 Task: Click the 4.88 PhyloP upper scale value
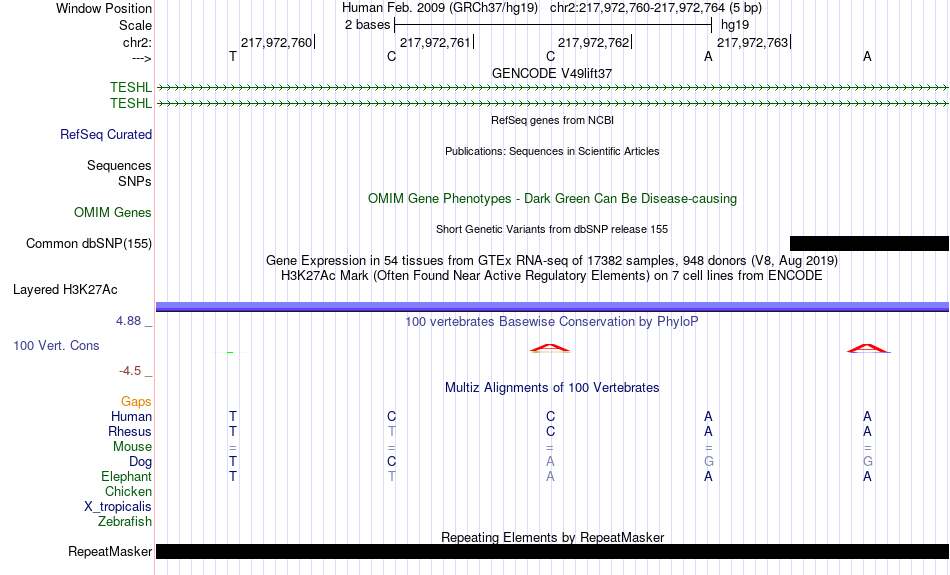click(x=128, y=321)
